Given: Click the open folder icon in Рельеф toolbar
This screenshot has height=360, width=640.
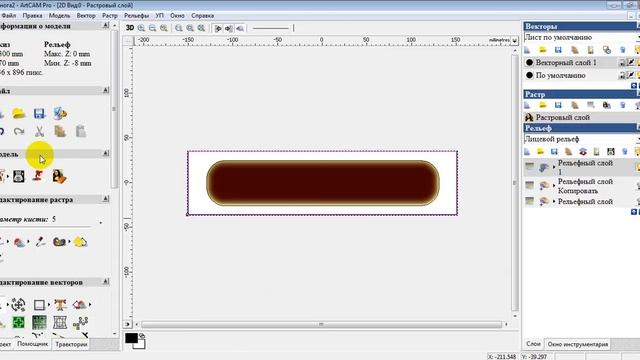Looking at the screenshot, I should (x=540, y=151).
